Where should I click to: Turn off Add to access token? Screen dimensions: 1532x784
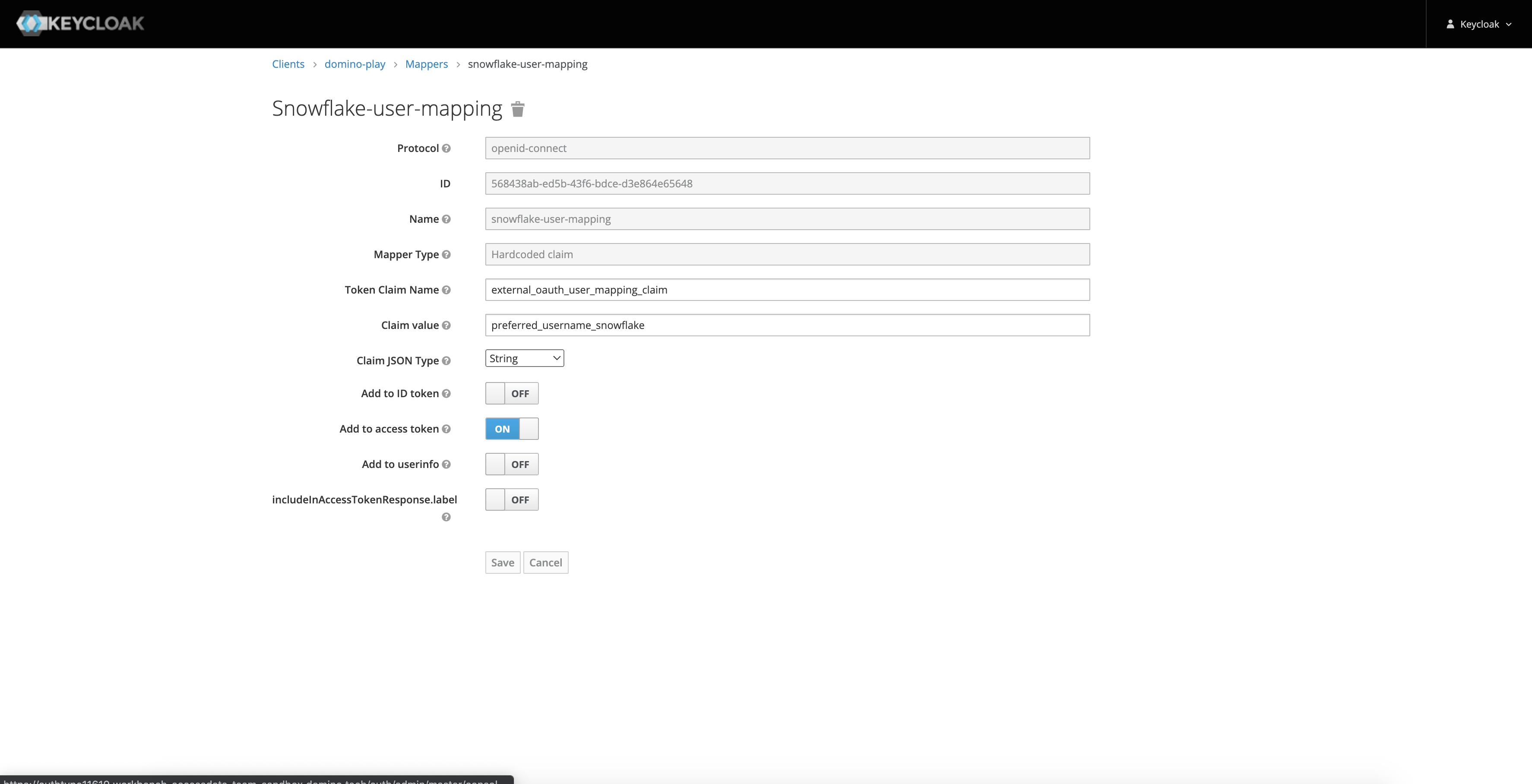pyautogui.click(x=512, y=429)
